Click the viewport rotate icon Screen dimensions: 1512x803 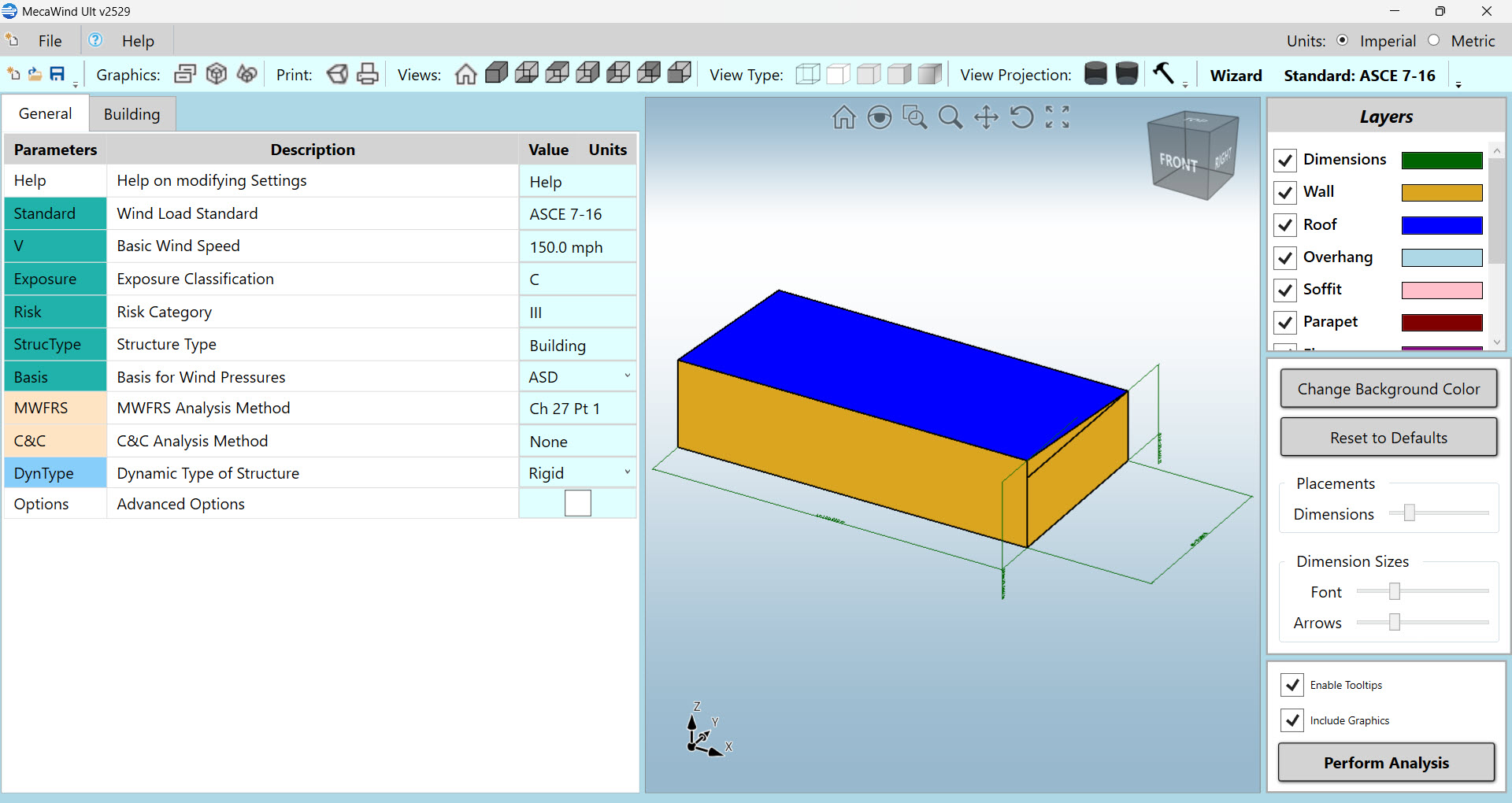click(x=1021, y=117)
